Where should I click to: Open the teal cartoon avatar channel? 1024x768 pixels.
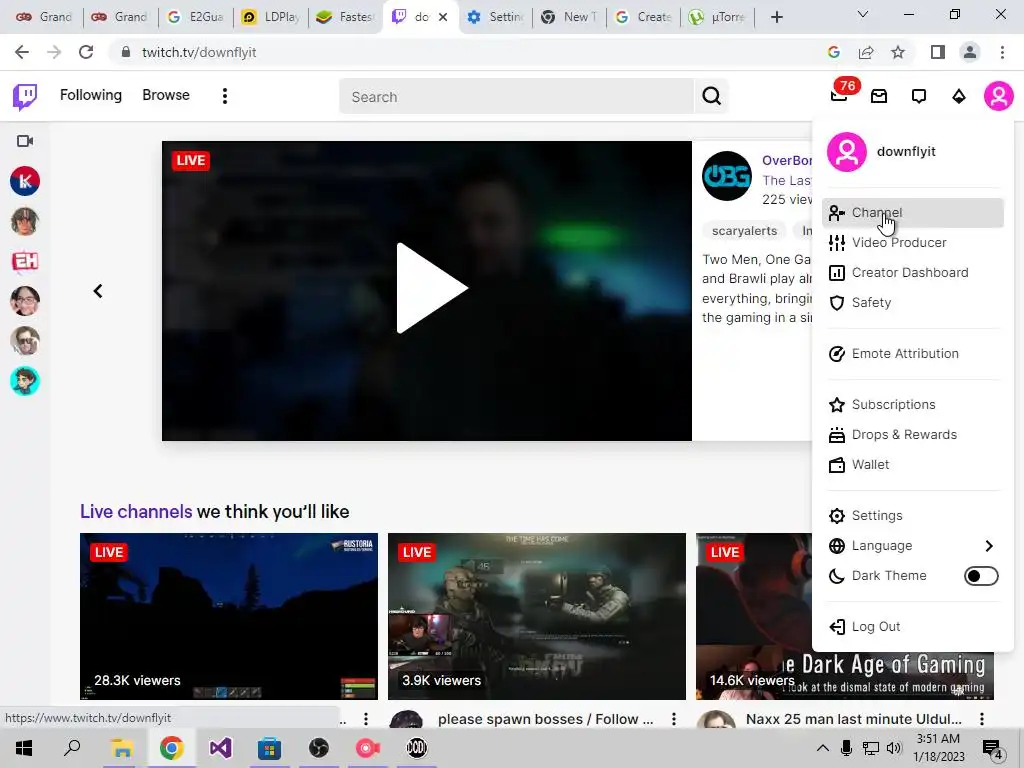pos(25,381)
